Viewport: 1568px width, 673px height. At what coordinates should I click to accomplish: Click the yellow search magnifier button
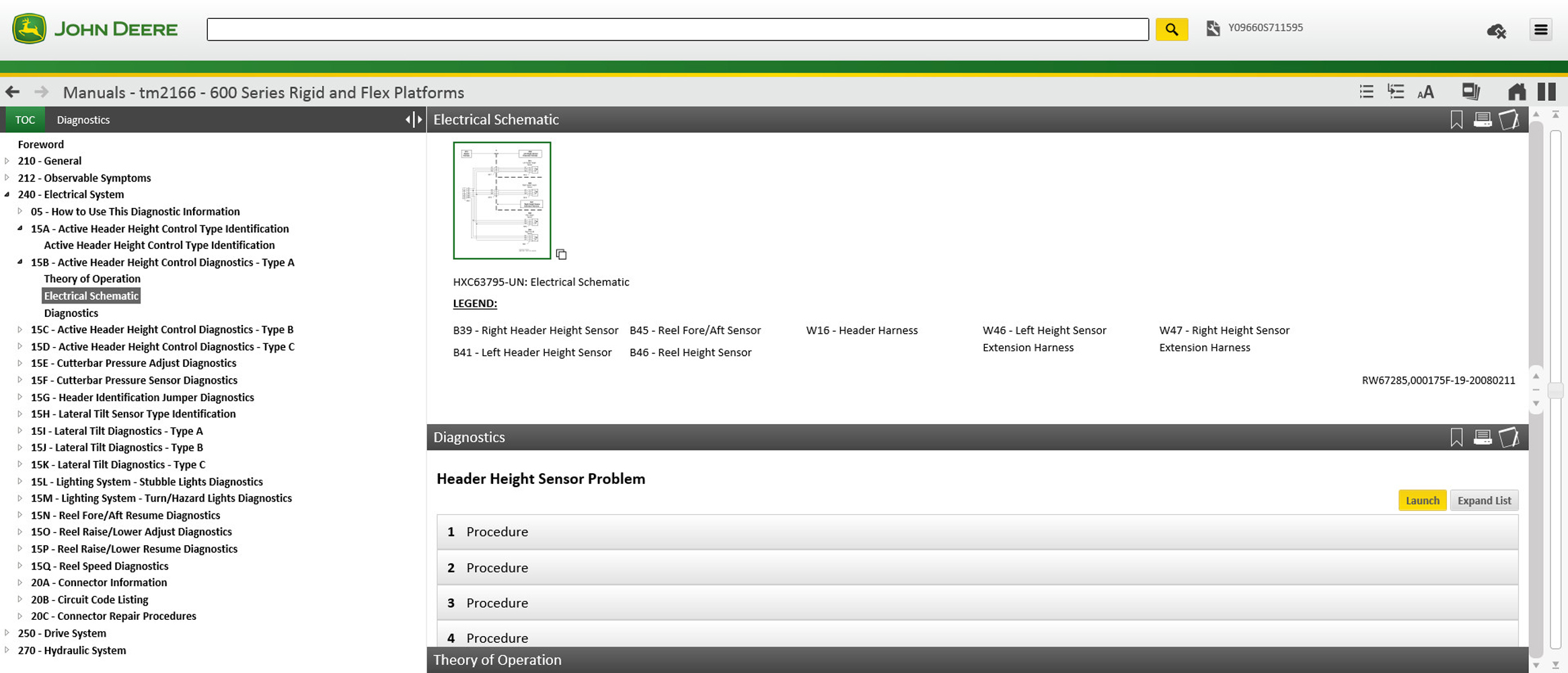1171,30
